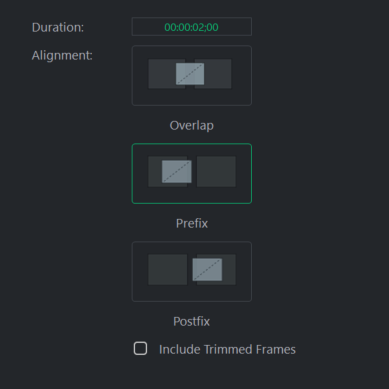Click left clip block in Overlap diagram
Screen dimensions: 389x389
click(162, 74)
